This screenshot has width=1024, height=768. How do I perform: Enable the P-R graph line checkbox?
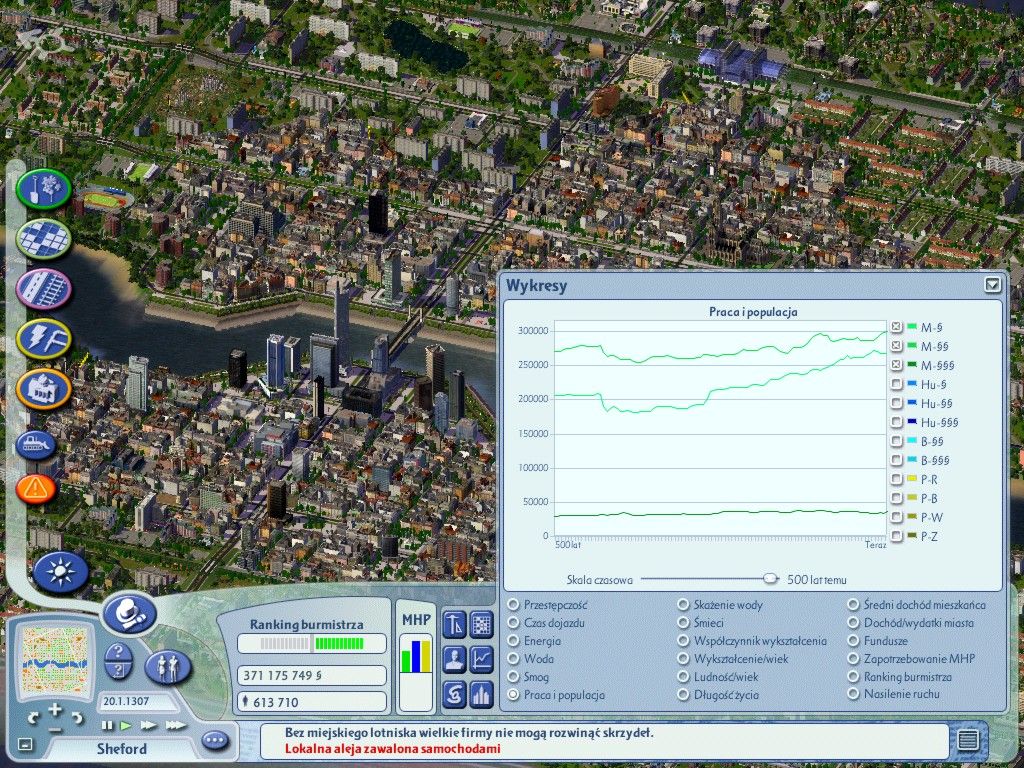[897, 479]
